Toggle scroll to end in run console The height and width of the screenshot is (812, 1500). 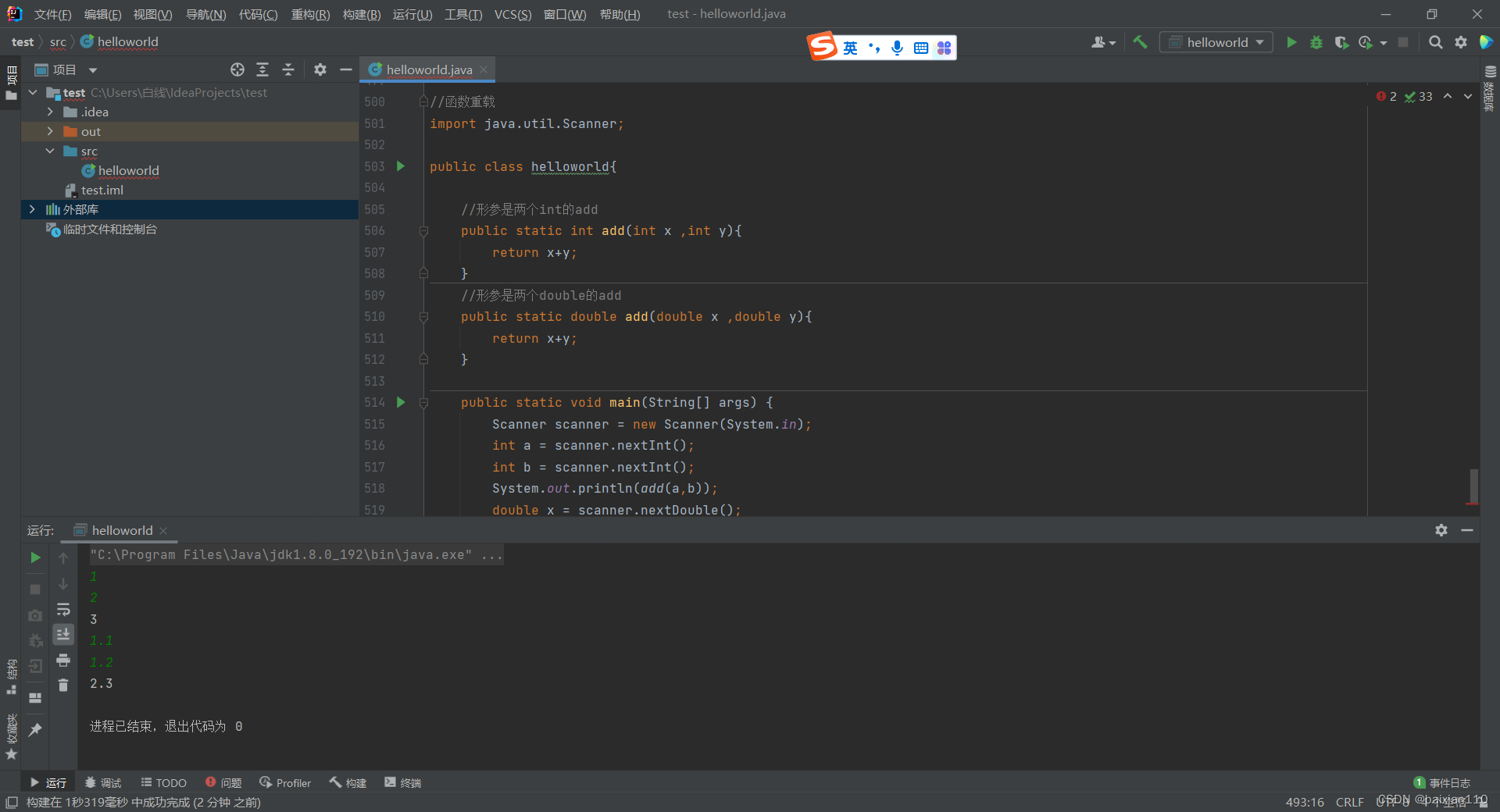click(x=63, y=635)
